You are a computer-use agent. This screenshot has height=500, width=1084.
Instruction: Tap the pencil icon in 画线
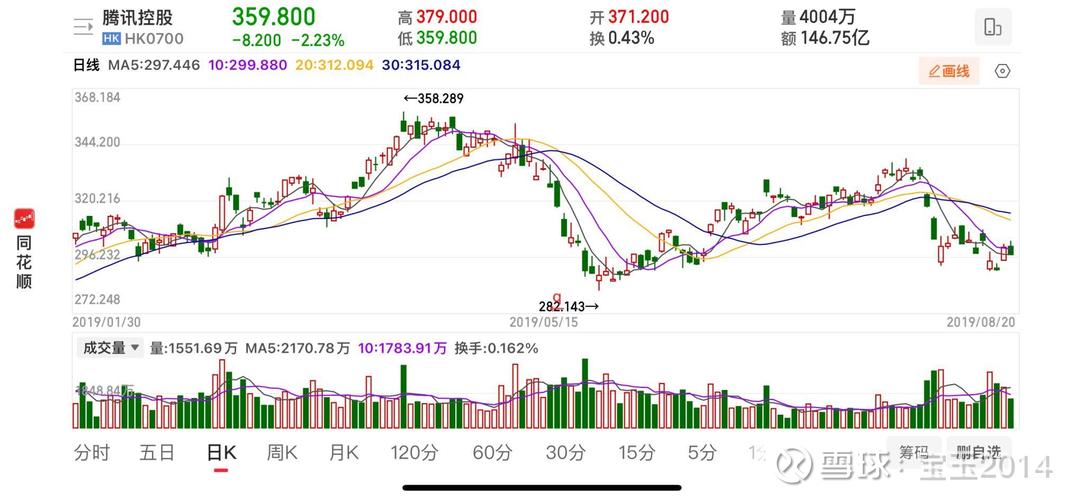934,71
